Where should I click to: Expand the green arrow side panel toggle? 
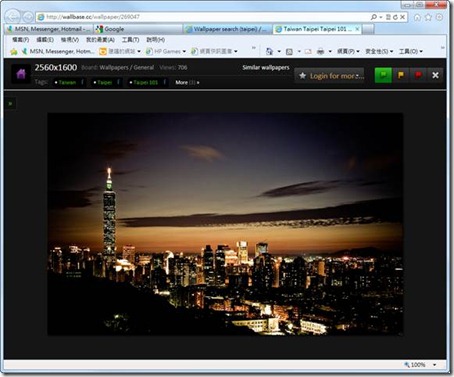(10, 104)
